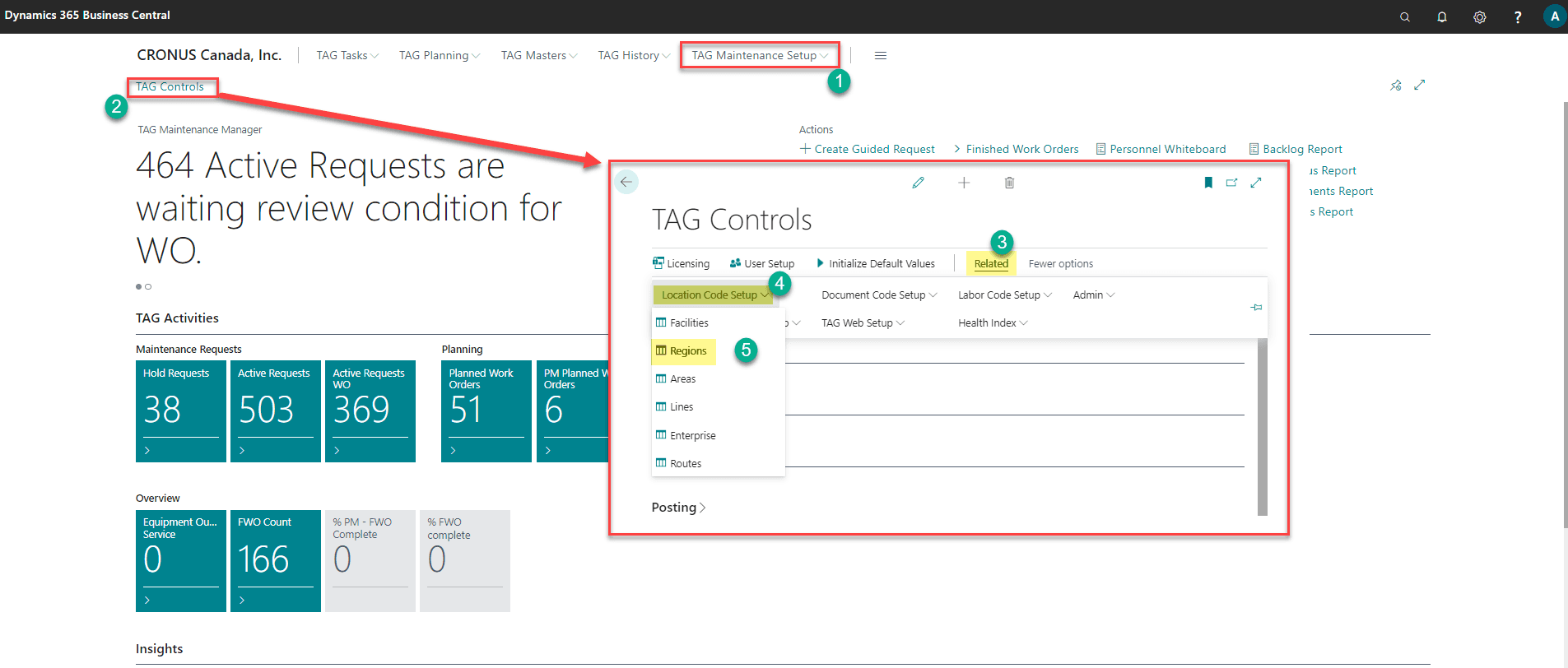The width and height of the screenshot is (1568, 668).
Task: Click the role center personalize pin icon
Action: tap(1396, 85)
